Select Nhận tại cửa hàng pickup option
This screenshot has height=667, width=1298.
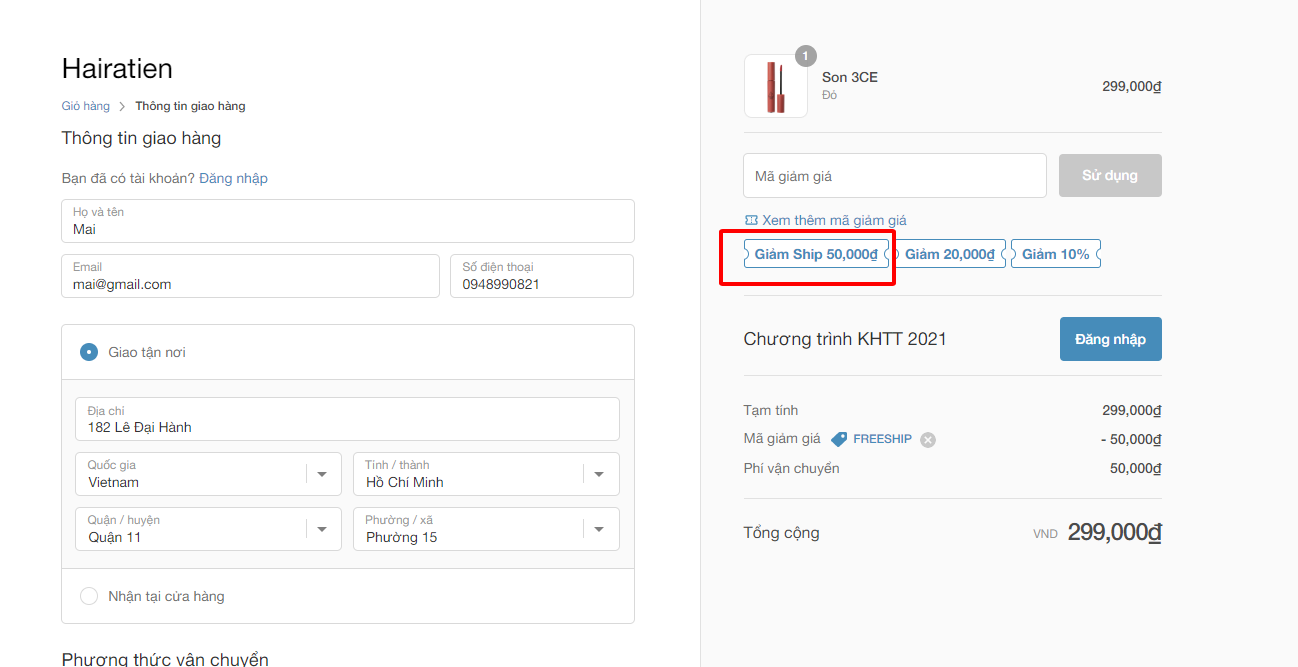(89, 596)
